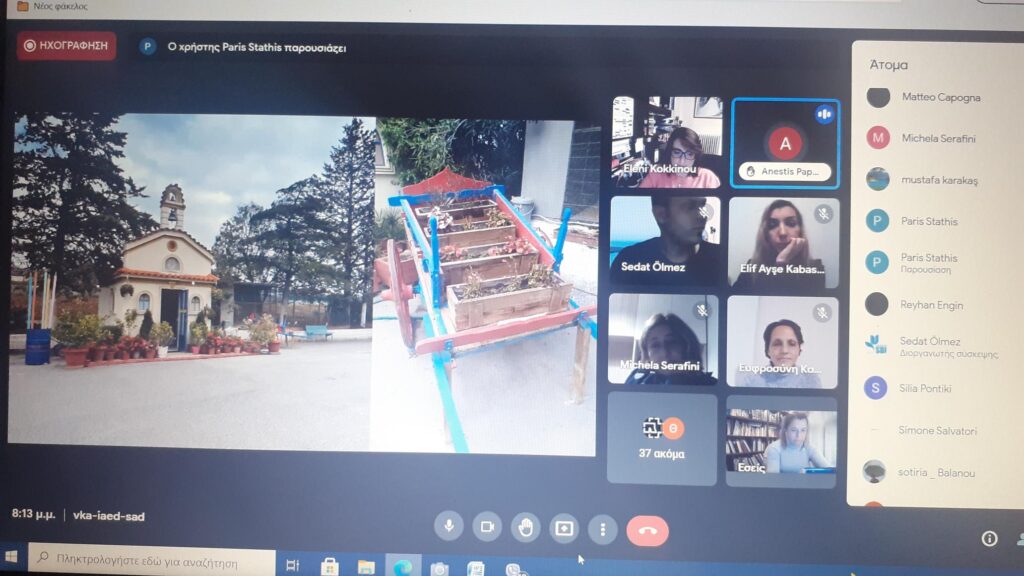Image resolution: width=1024 pixels, height=576 pixels.
Task: Click meeting code vka-iaed-sad
Action: click(108, 516)
